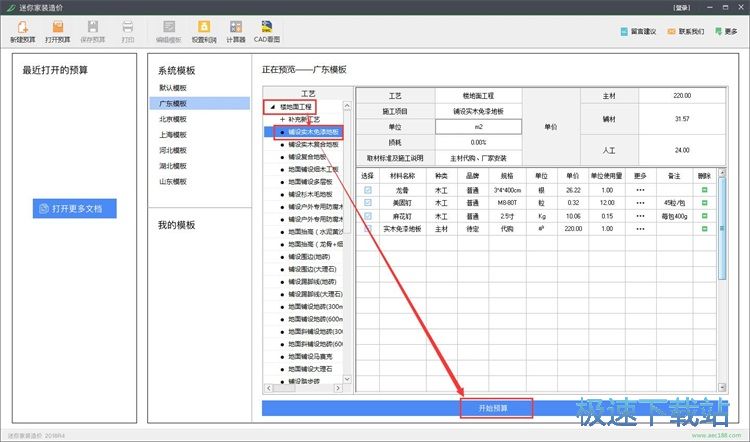The width and height of the screenshot is (750, 442).
Task: Toggle the checkbox for 美固钉 material
Action: 367,203
